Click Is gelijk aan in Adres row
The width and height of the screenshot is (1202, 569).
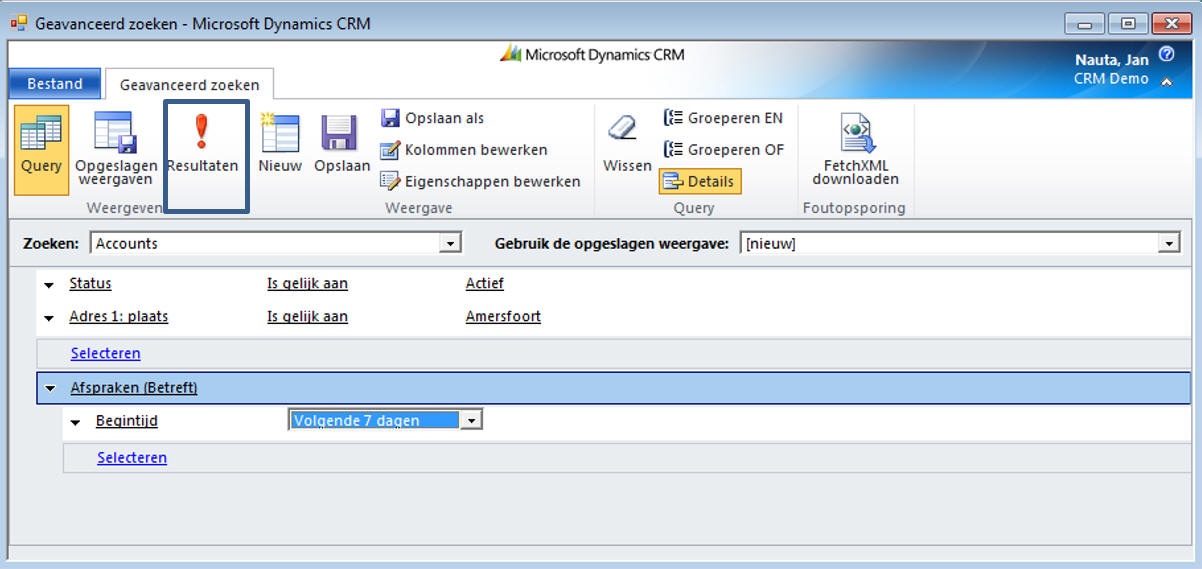click(307, 317)
